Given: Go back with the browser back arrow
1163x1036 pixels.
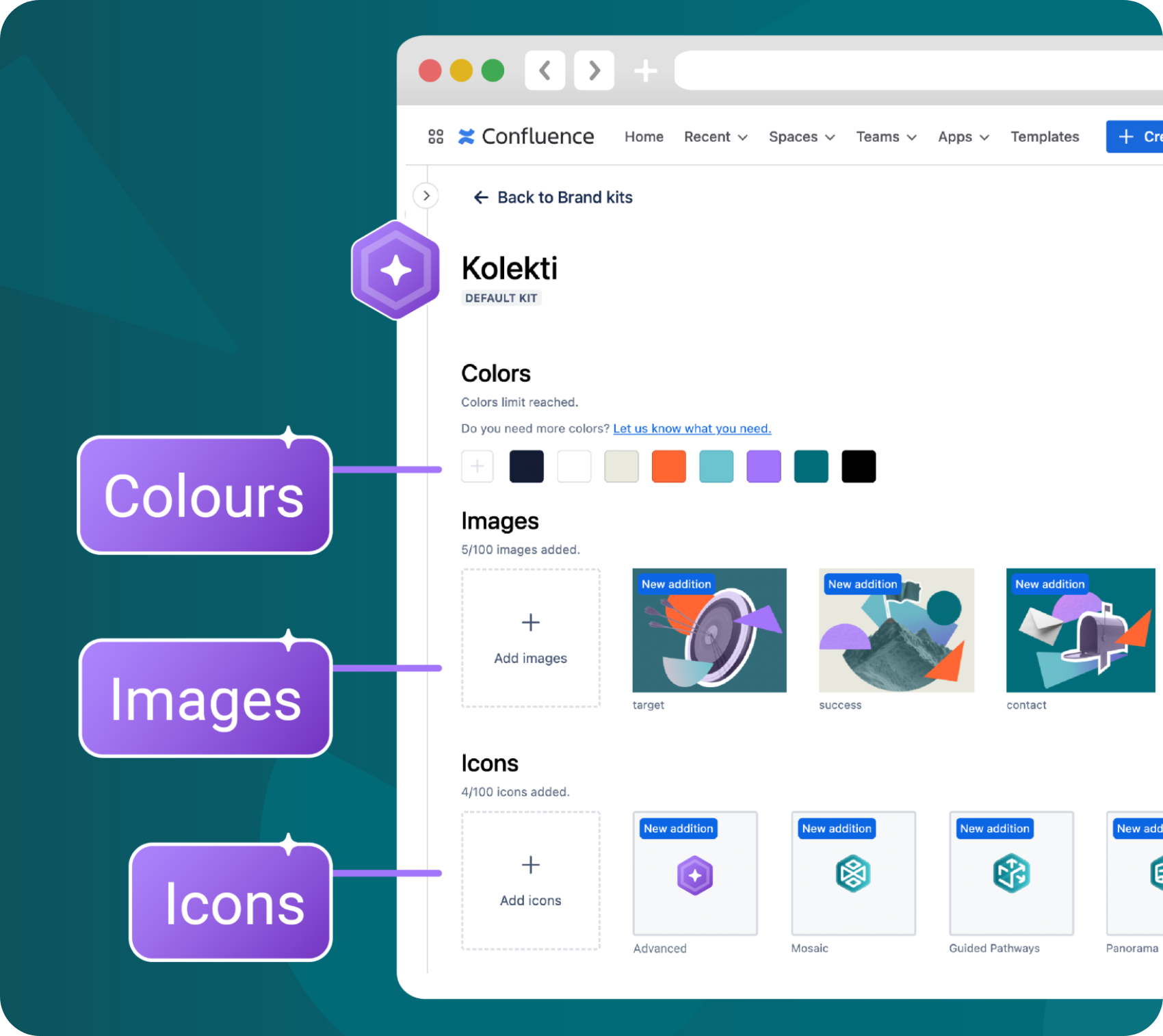Looking at the screenshot, I should (545, 70).
